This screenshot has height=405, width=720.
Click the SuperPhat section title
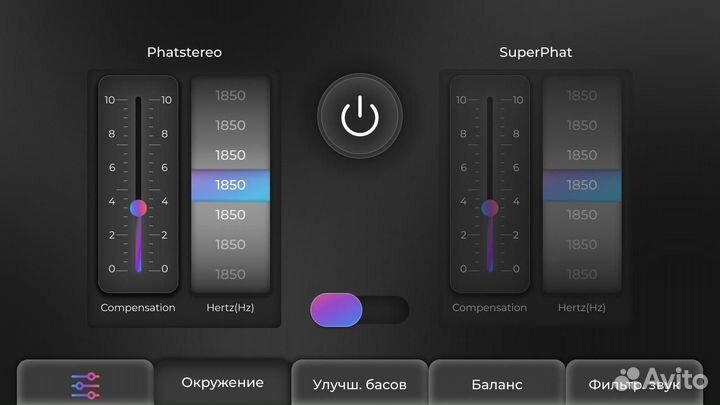click(535, 52)
